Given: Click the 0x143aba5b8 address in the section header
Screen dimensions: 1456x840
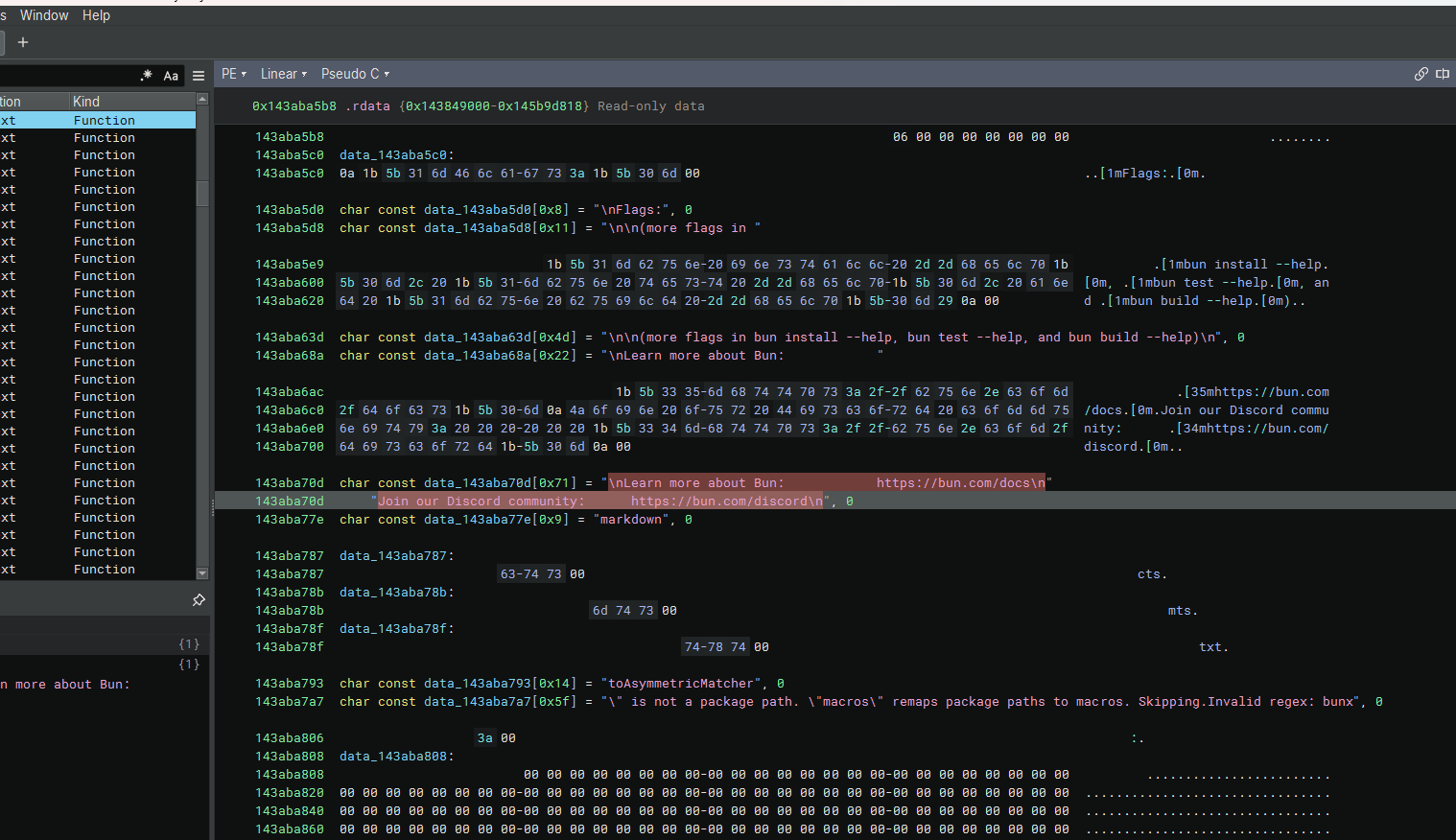Looking at the screenshot, I should point(294,106).
